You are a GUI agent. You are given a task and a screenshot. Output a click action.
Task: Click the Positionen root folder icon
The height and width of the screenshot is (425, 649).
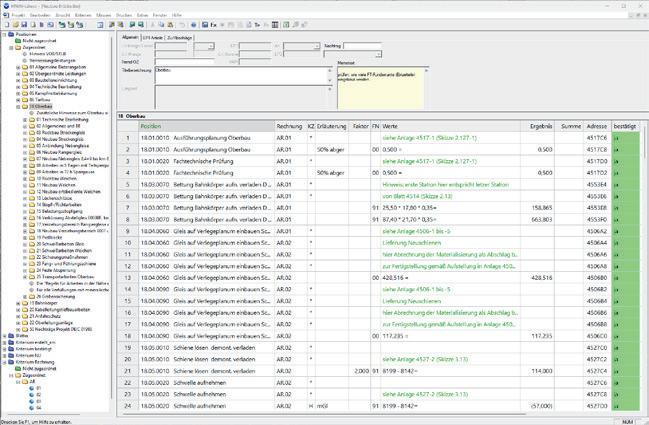coord(11,34)
